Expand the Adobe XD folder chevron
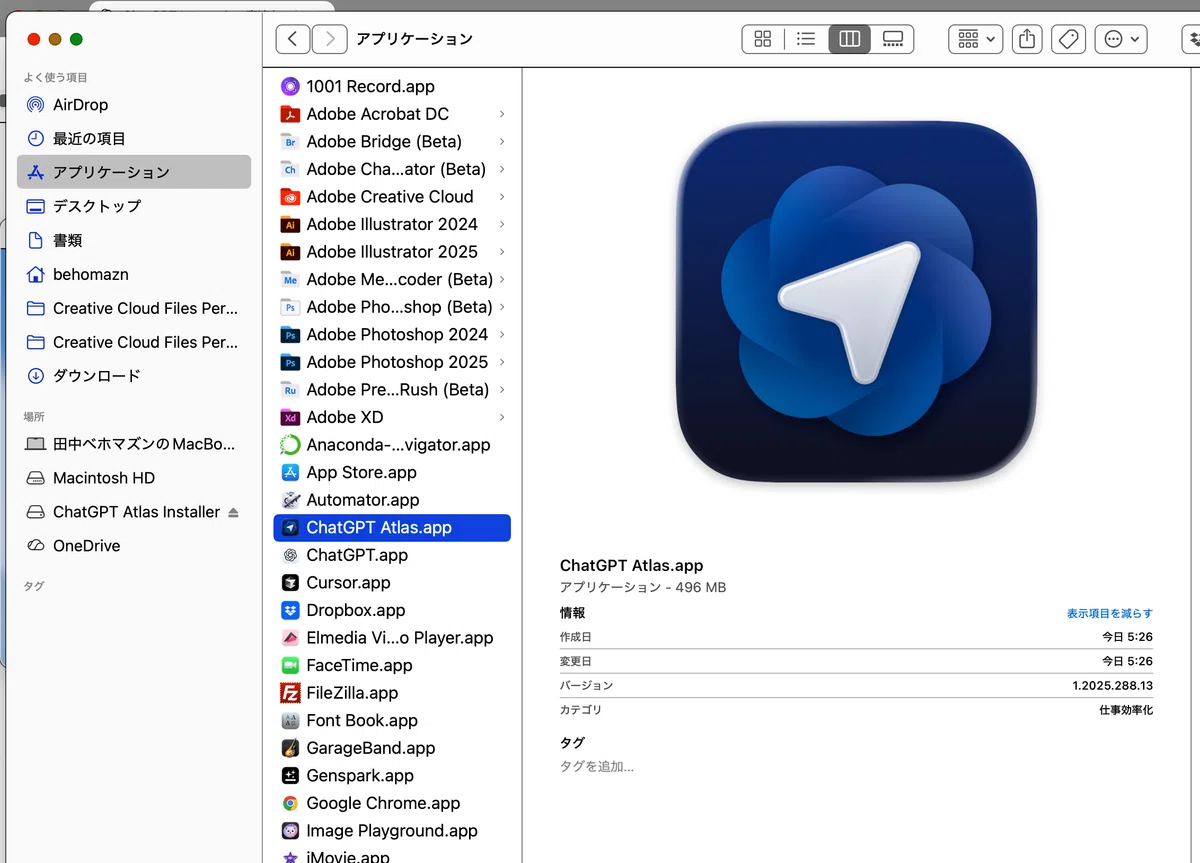This screenshot has height=863, width=1200. [x=501, y=417]
